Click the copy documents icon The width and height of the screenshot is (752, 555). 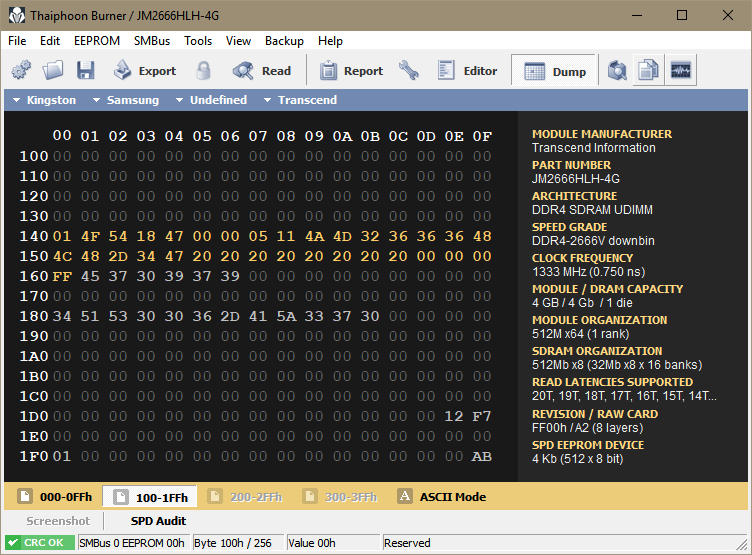648,71
